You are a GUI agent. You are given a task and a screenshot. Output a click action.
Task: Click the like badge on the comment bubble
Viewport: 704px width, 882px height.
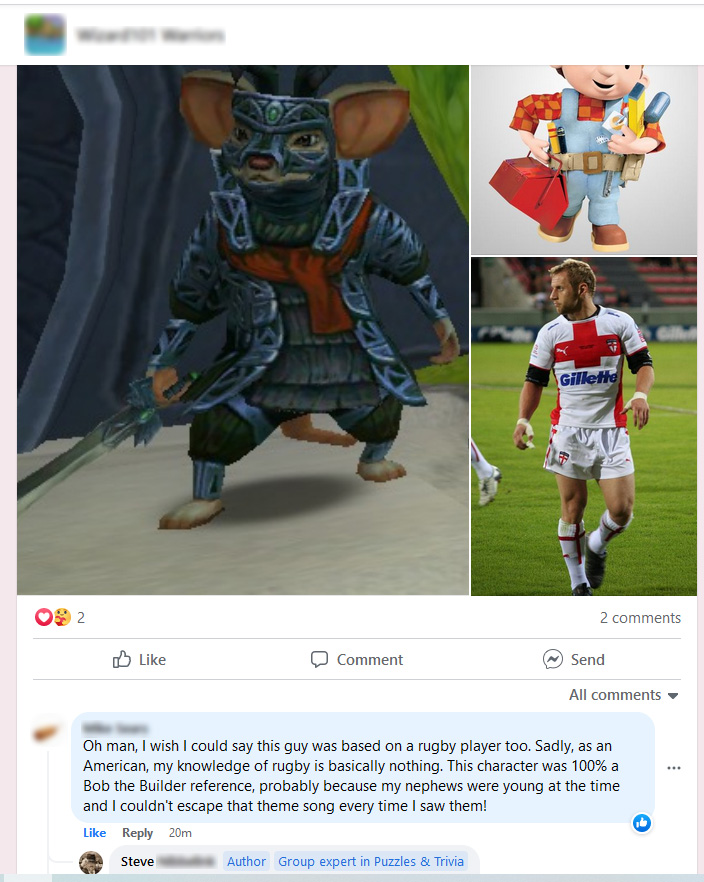pos(642,823)
